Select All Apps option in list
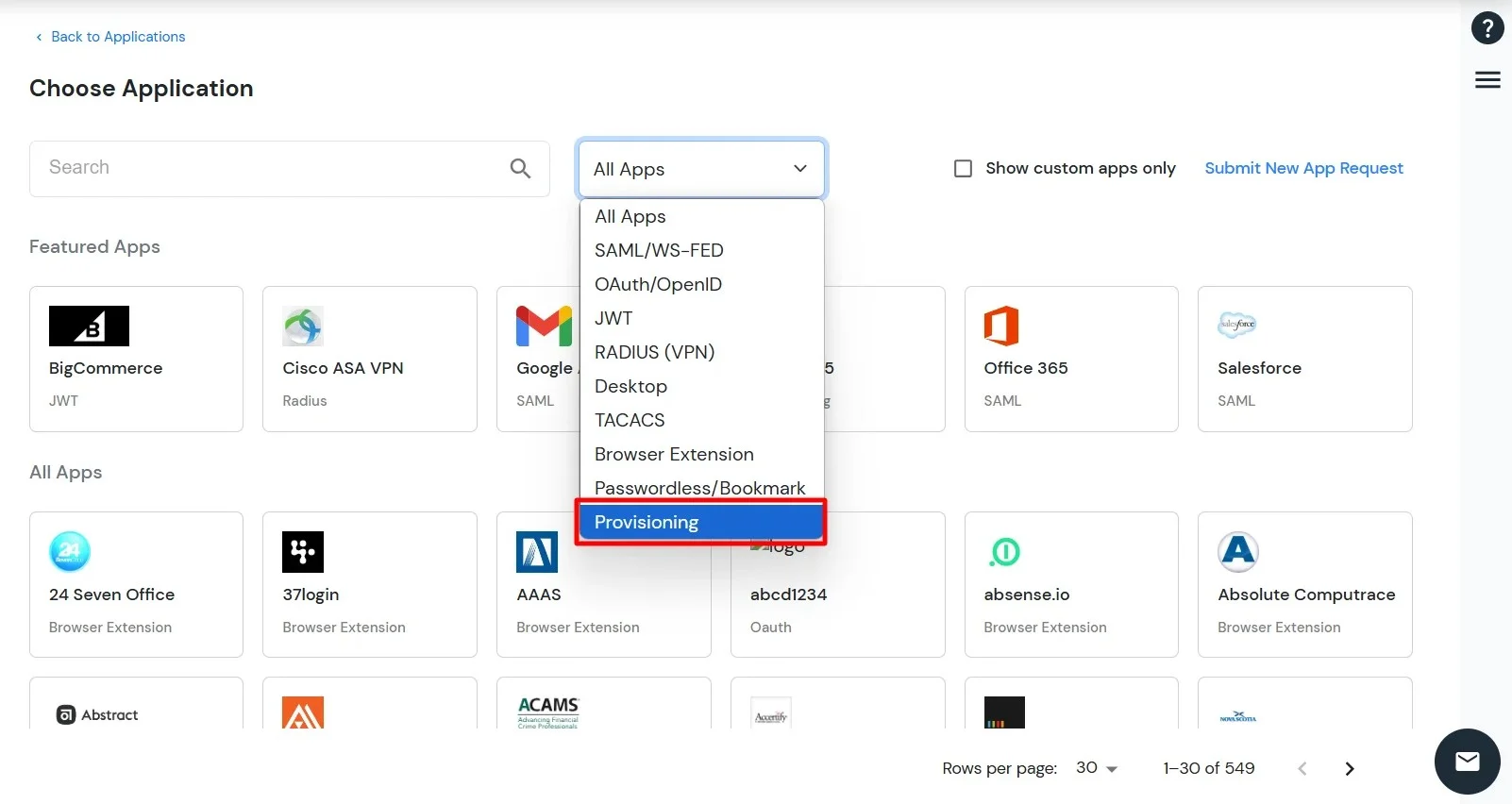Screen dimensions: 1512x804 point(701,216)
